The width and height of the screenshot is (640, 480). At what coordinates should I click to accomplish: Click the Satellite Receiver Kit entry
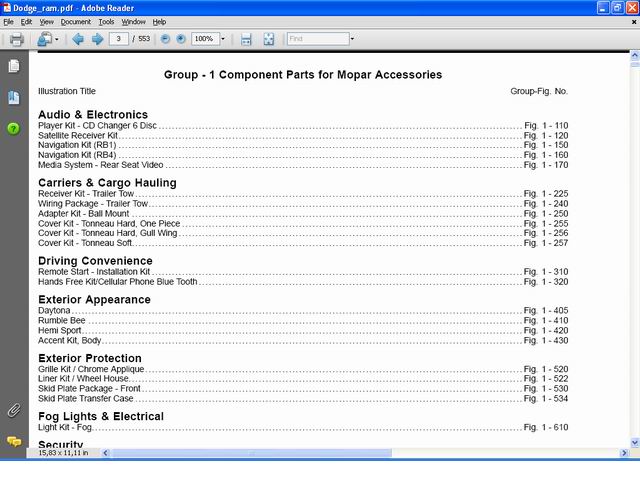pos(78,136)
